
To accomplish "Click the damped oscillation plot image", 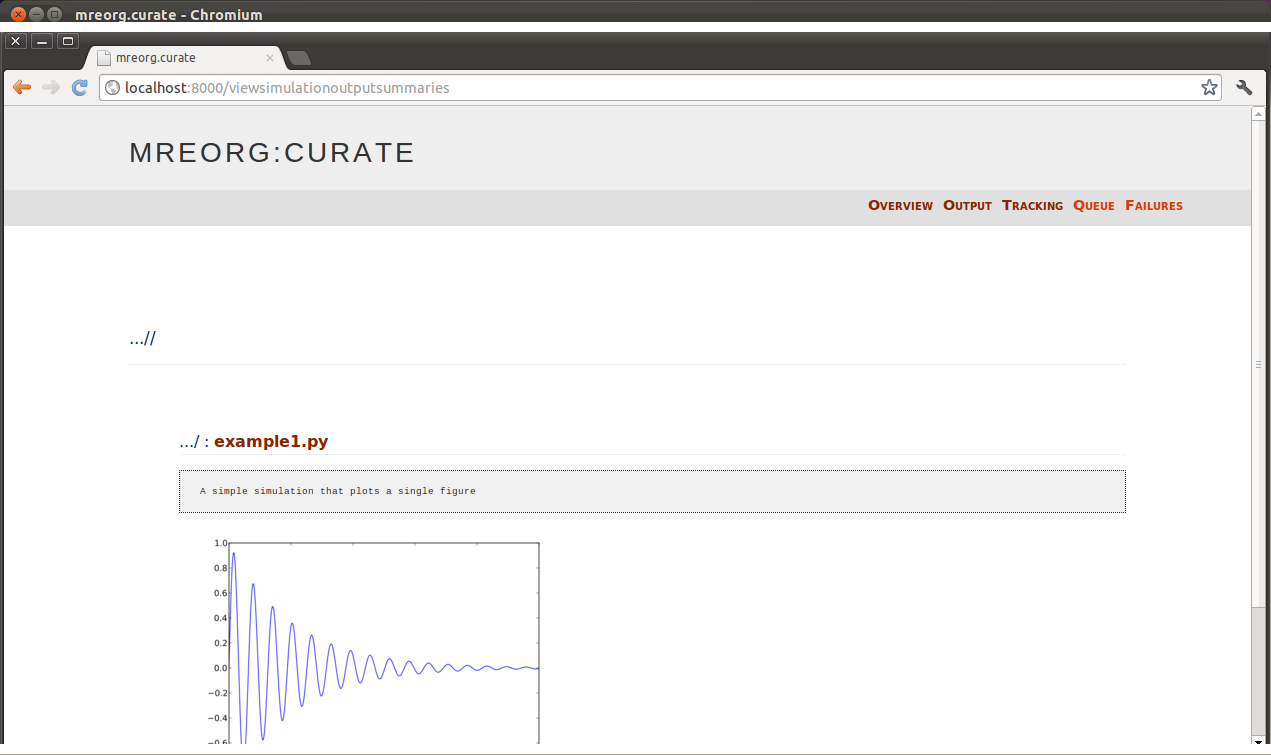I will (x=375, y=642).
